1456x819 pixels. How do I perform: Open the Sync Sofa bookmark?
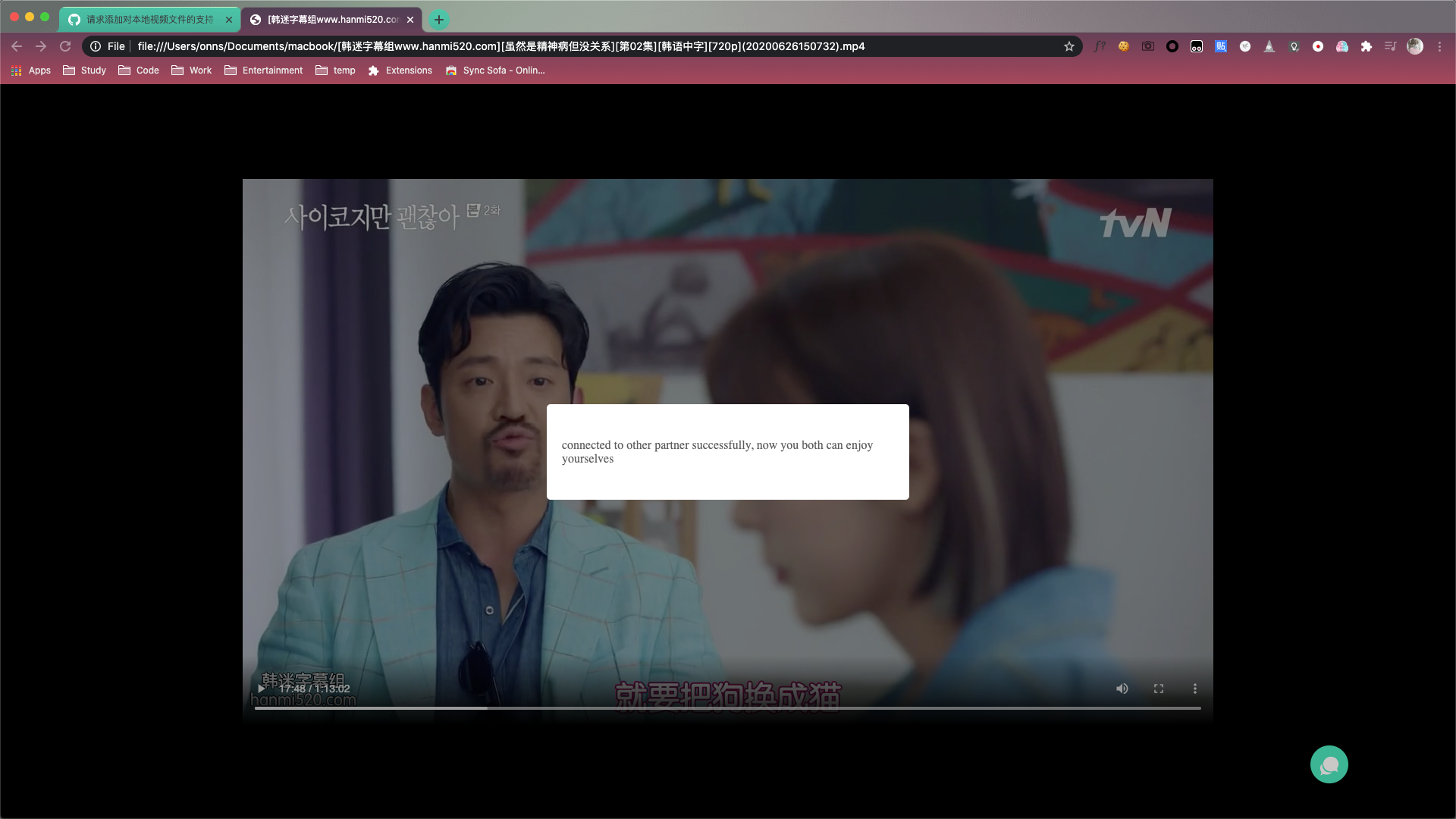pyautogui.click(x=495, y=71)
